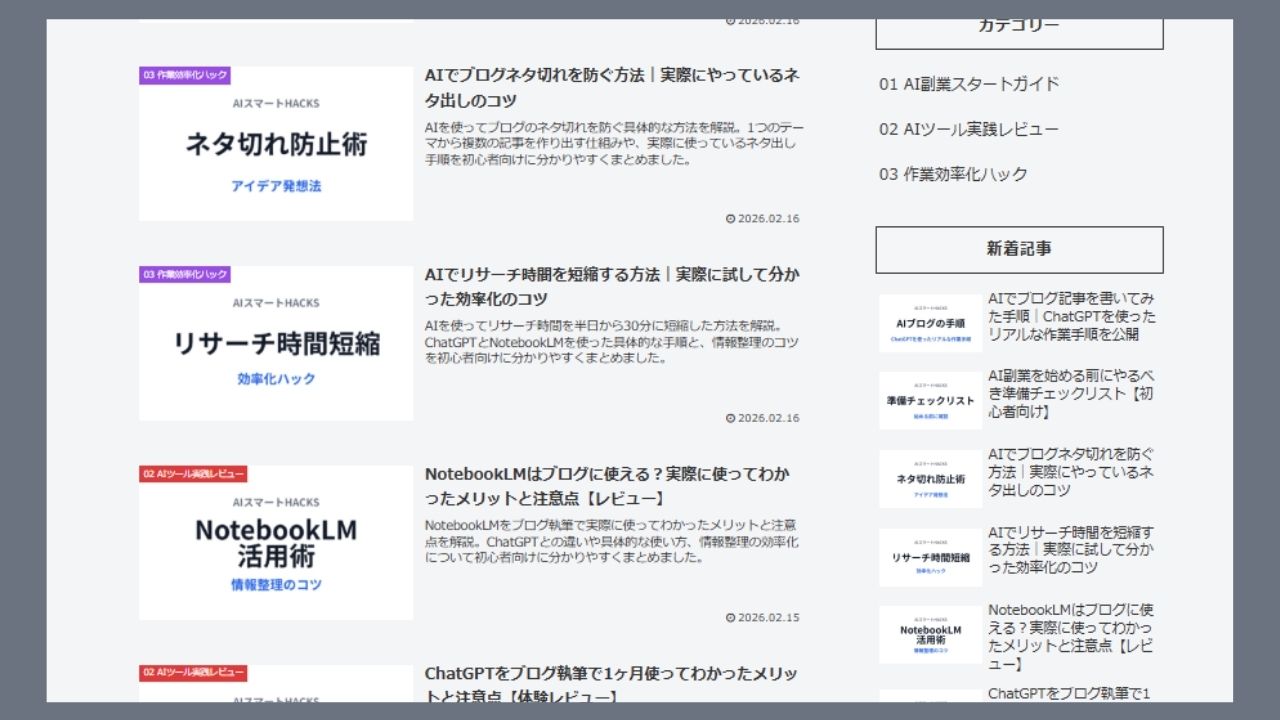Screen dimensions: 1280x720
Task: Click clock icon next to NotebookLM article date 2026.02.15
Action: click(x=729, y=617)
